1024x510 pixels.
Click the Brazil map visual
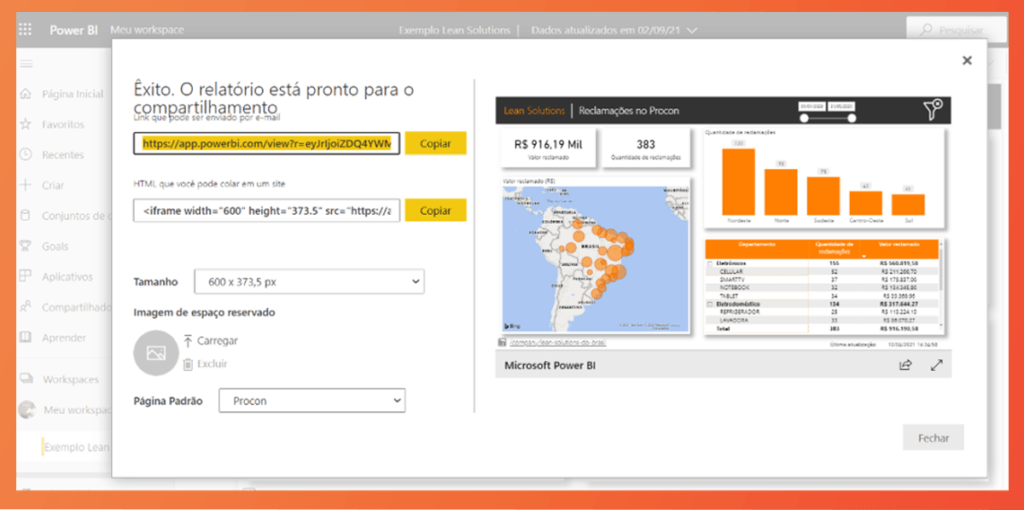596,258
